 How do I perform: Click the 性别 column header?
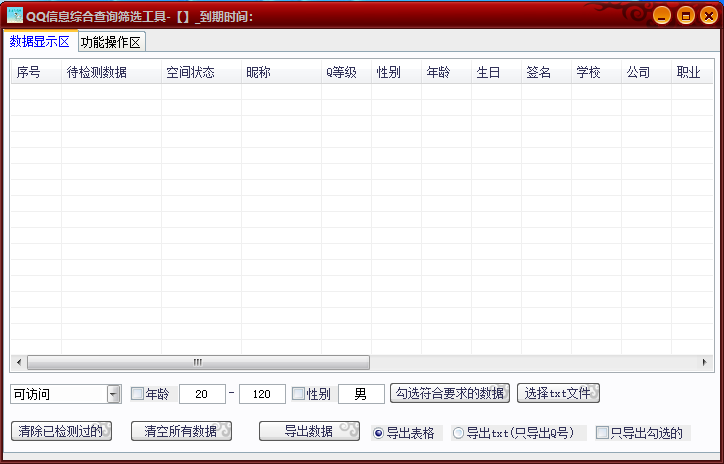point(396,72)
